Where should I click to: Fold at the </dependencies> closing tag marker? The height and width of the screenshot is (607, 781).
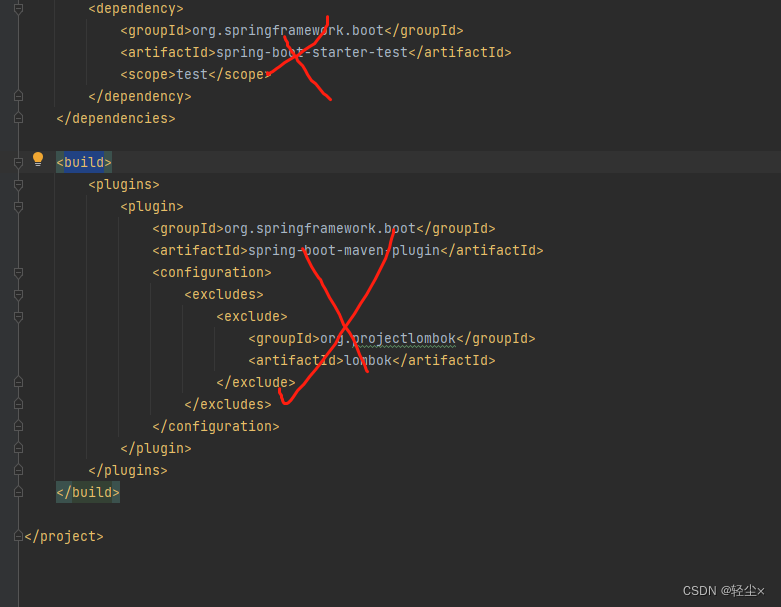tap(18, 118)
